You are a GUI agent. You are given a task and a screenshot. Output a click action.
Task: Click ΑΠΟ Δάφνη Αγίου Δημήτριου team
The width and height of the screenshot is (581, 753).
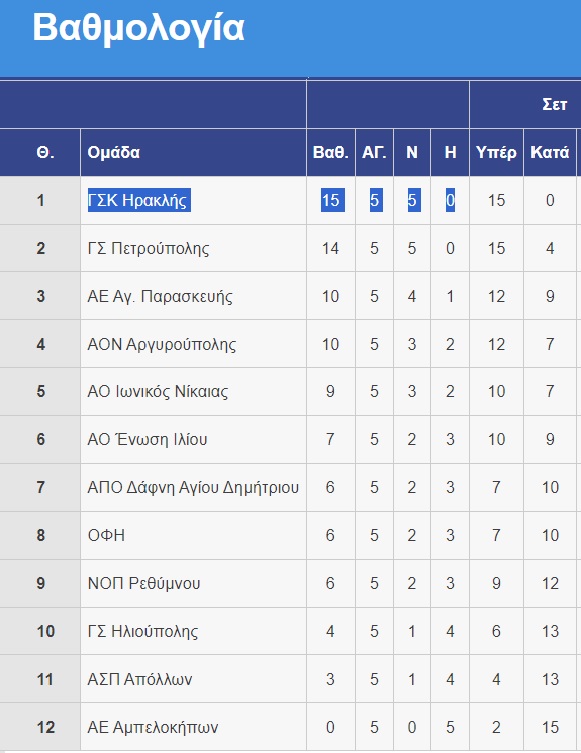[193, 487]
